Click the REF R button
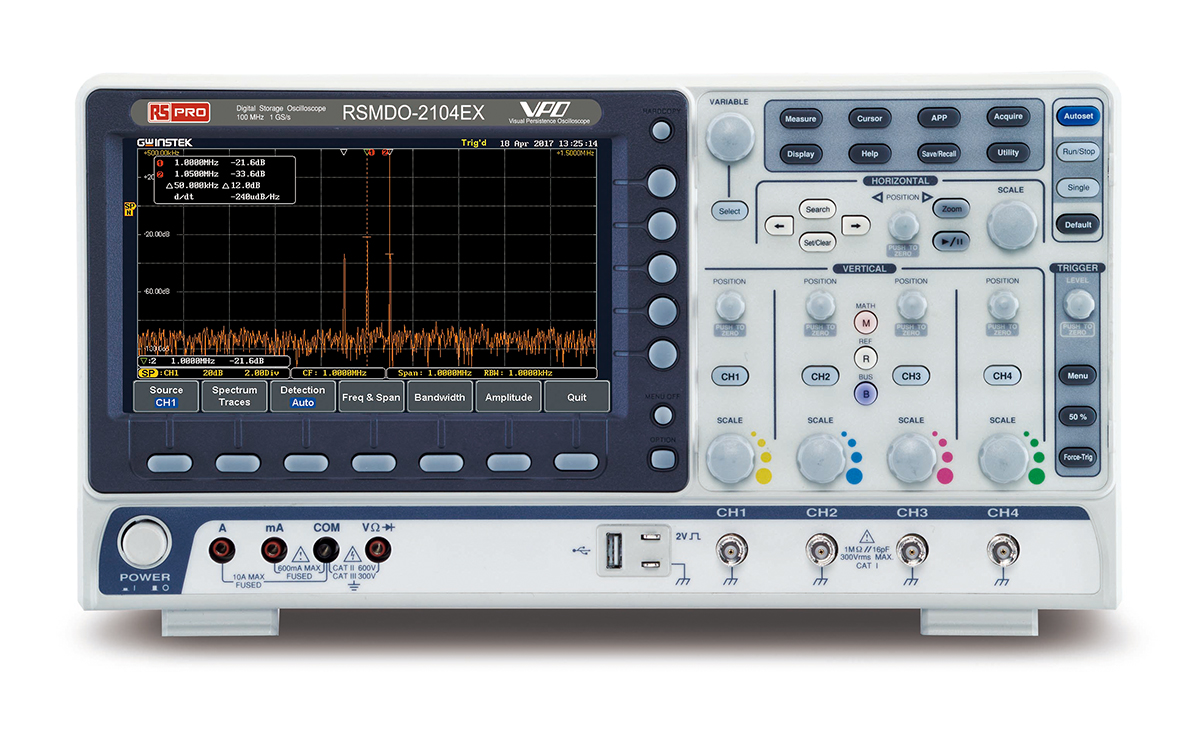Viewport: 1200px width, 733px height. [865, 357]
